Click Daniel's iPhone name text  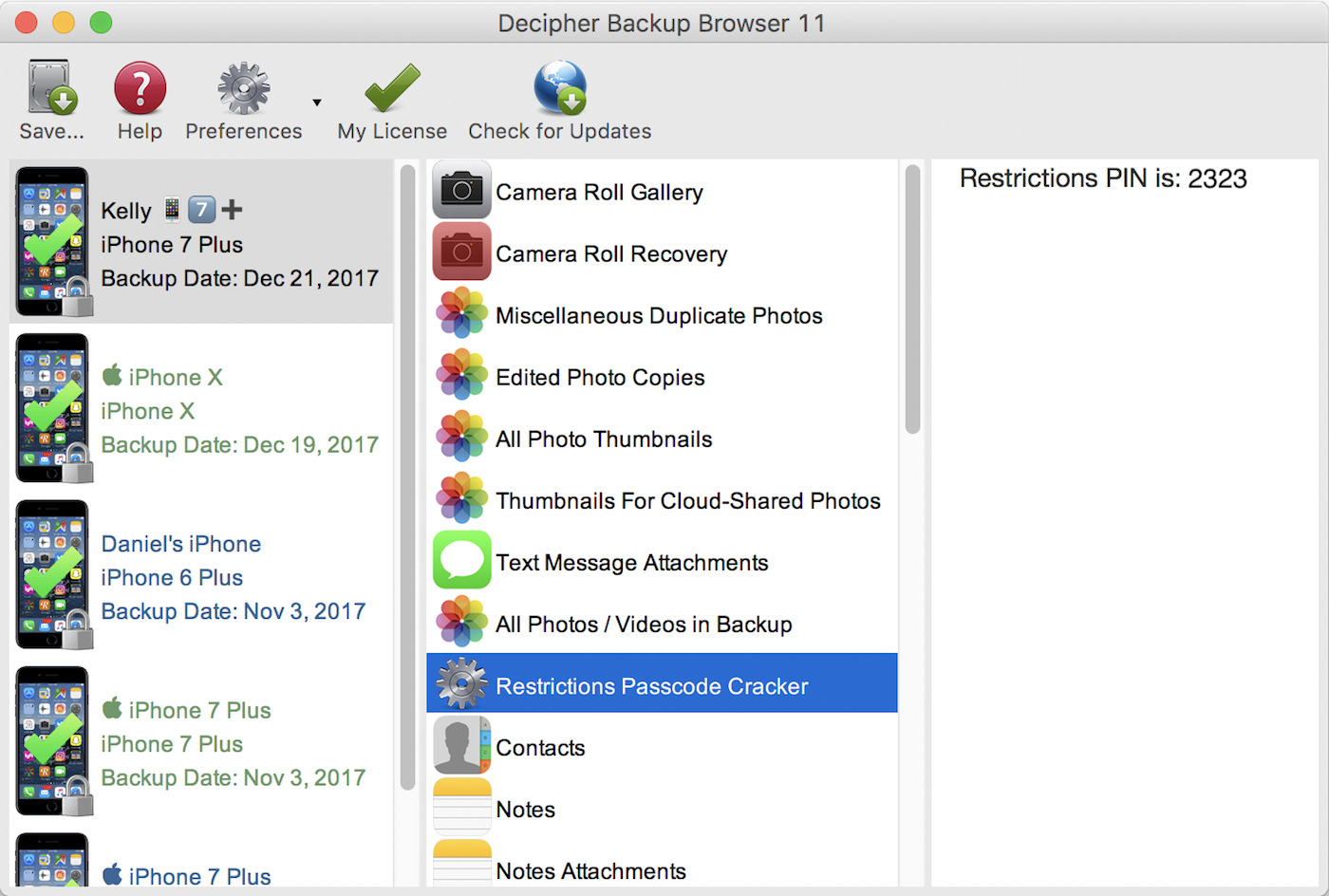(x=181, y=544)
